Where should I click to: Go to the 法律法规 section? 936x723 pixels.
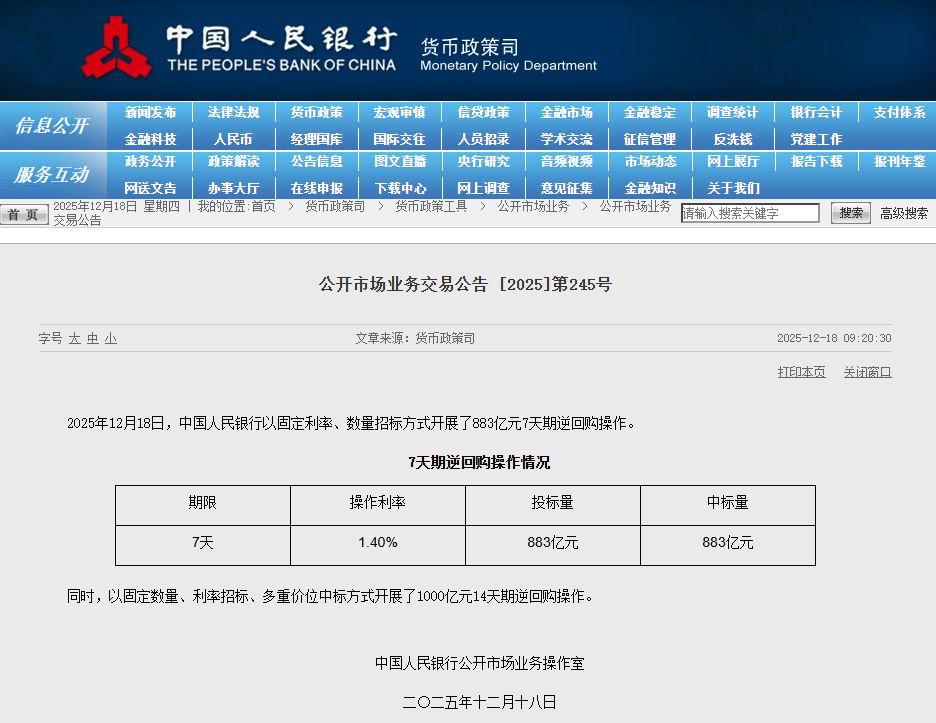(233, 113)
